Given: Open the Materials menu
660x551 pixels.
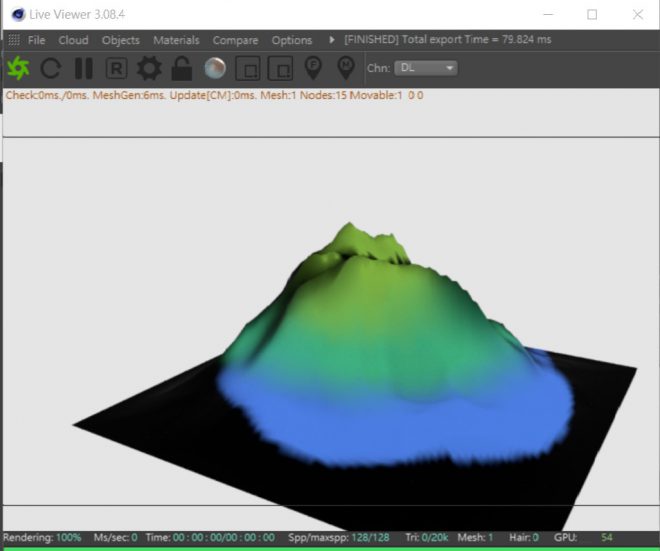Looking at the screenshot, I should [176, 40].
